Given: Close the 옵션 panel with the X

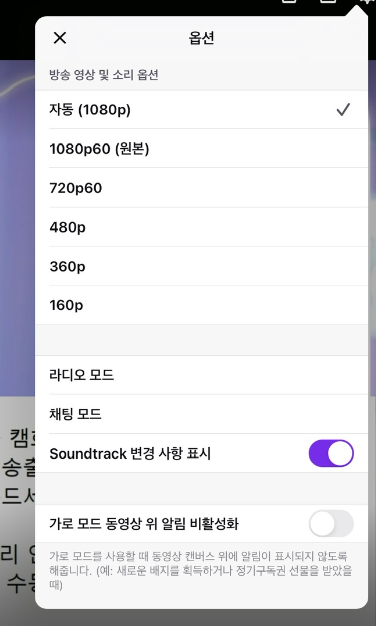Looking at the screenshot, I should tap(60, 38).
